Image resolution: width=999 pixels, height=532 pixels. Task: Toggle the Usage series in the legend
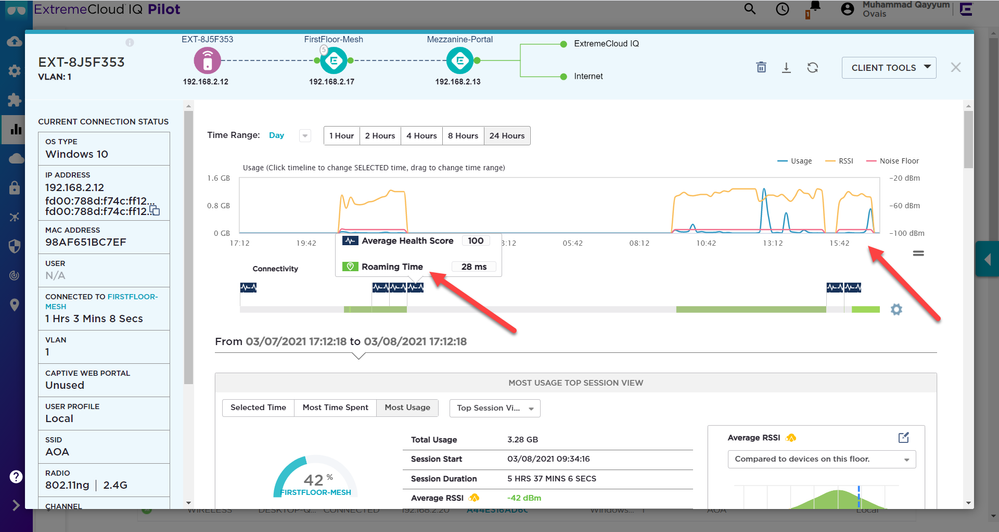click(794, 161)
